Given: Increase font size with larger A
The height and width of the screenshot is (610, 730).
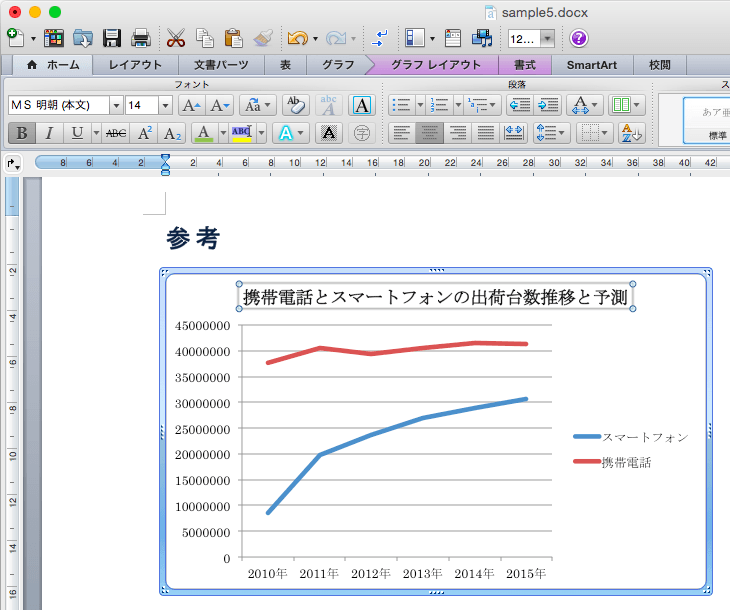Looking at the screenshot, I should [191, 105].
